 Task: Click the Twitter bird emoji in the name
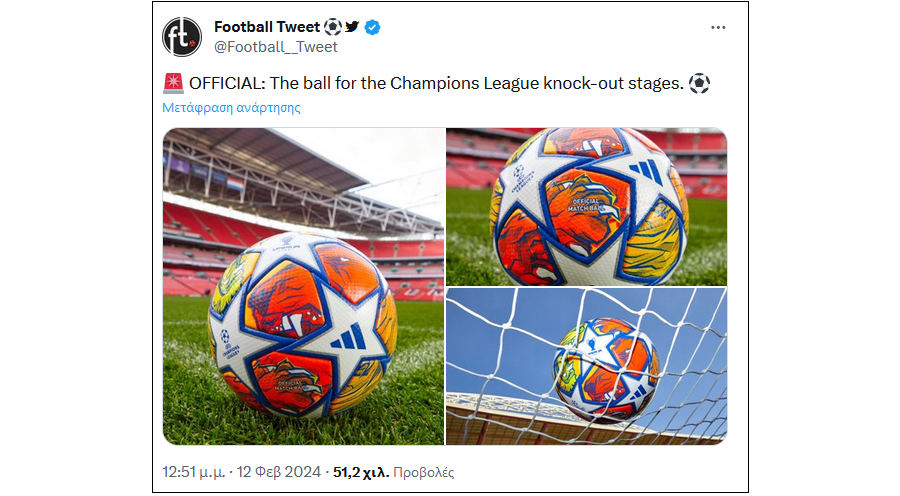coord(352,26)
